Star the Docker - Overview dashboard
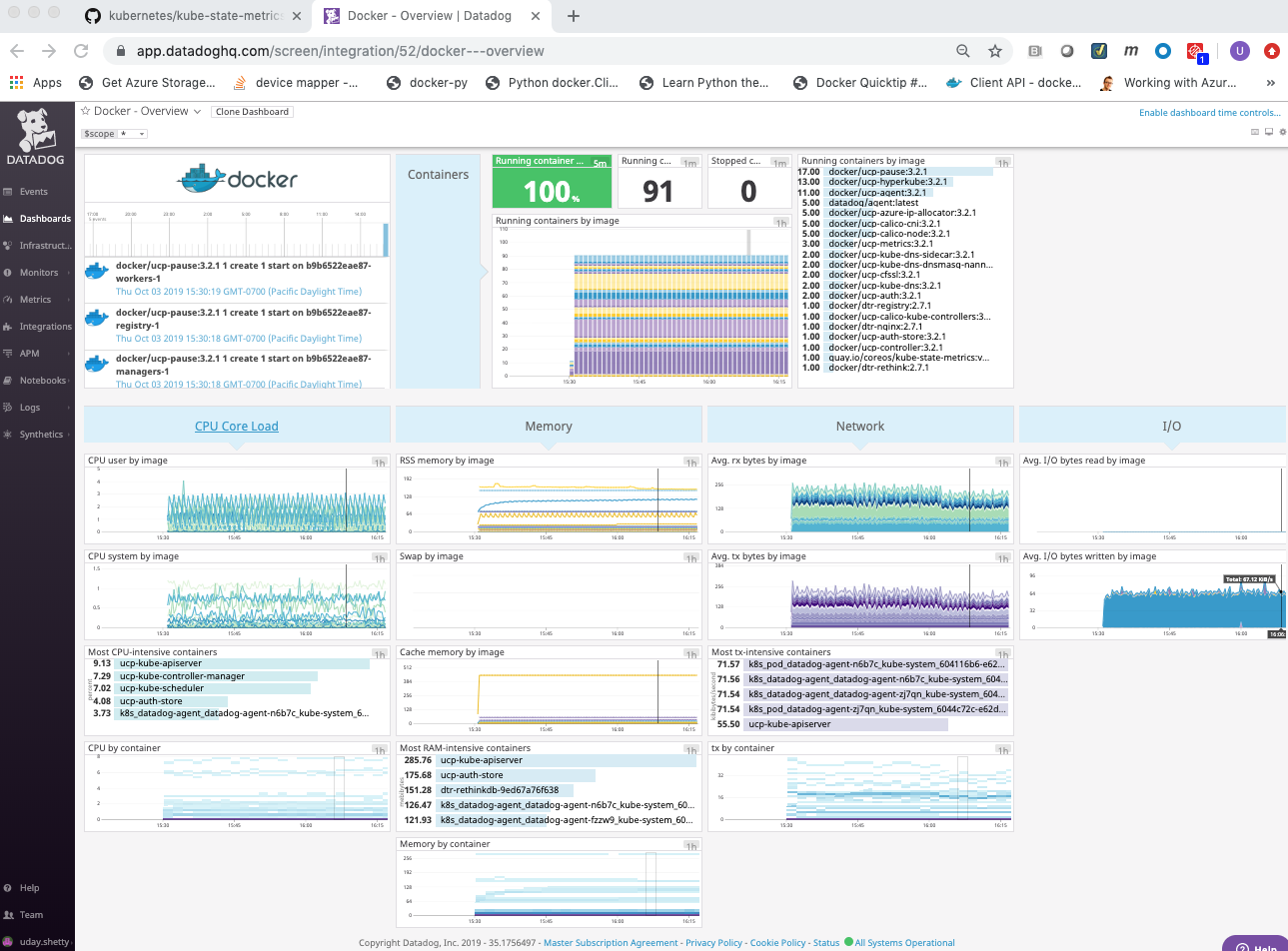The height and width of the screenshot is (951, 1288). (x=85, y=111)
